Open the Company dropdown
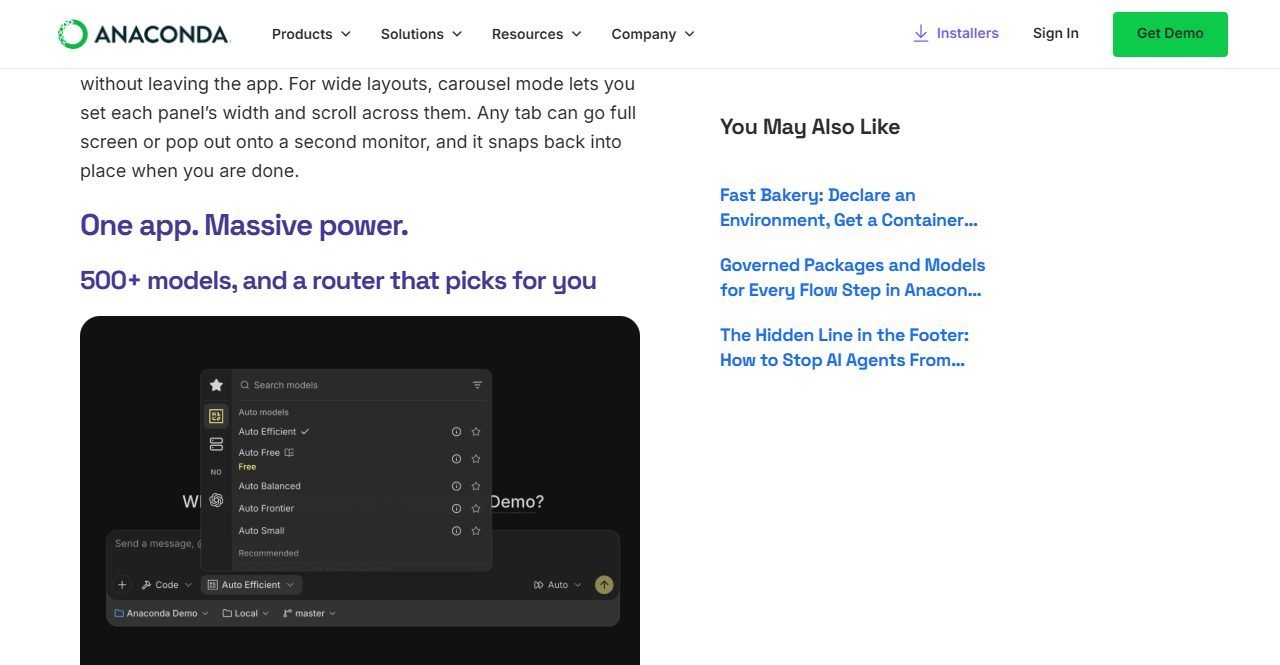 click(x=653, y=34)
